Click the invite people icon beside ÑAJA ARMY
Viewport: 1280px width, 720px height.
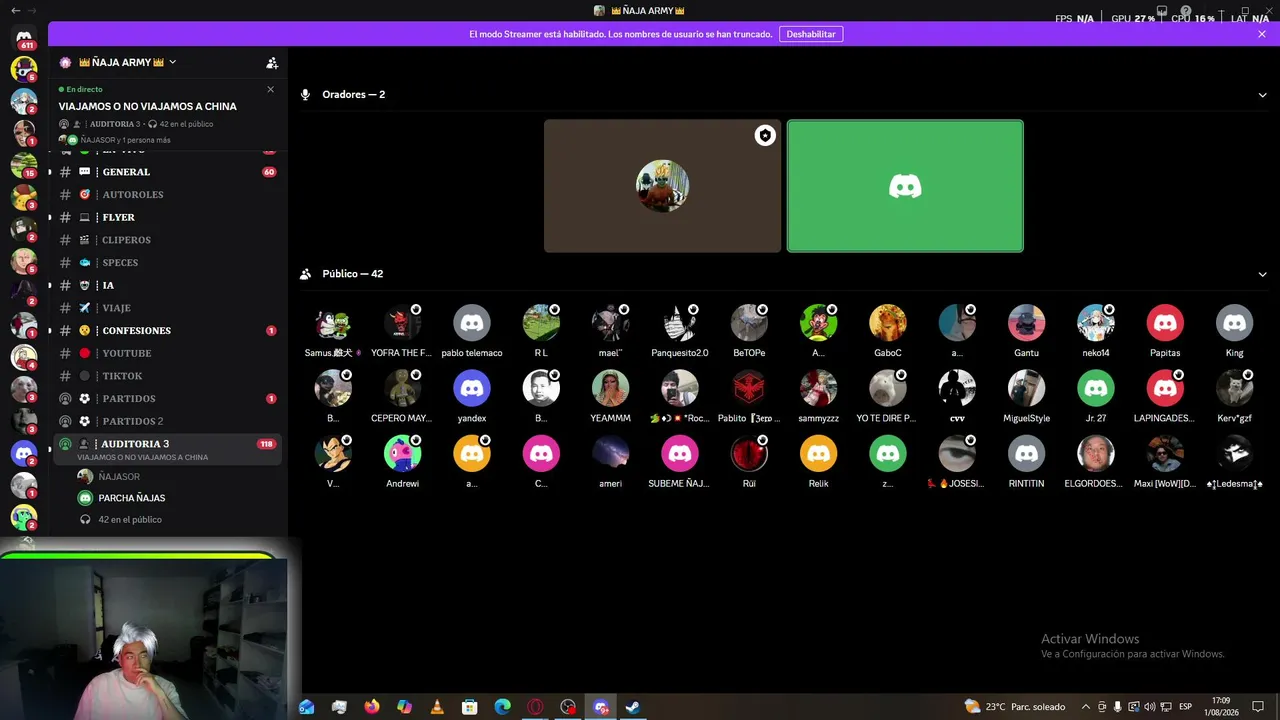[272, 62]
